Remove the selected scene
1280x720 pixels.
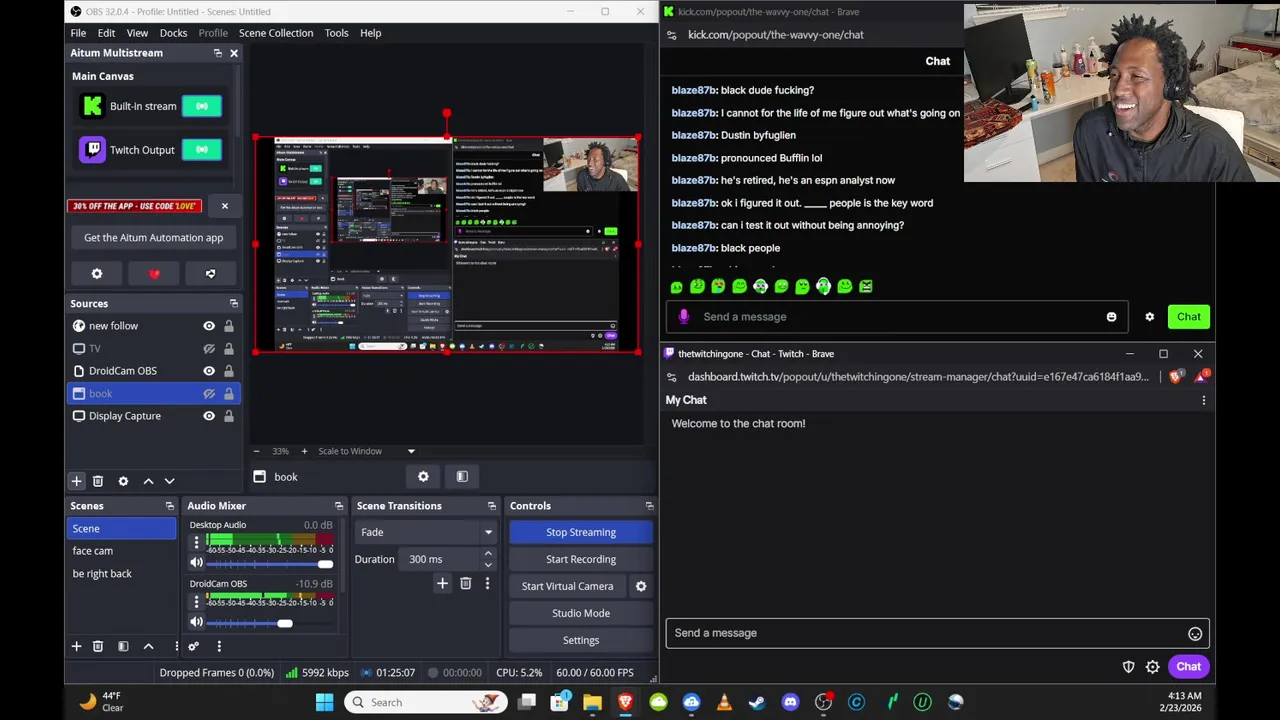(x=98, y=646)
